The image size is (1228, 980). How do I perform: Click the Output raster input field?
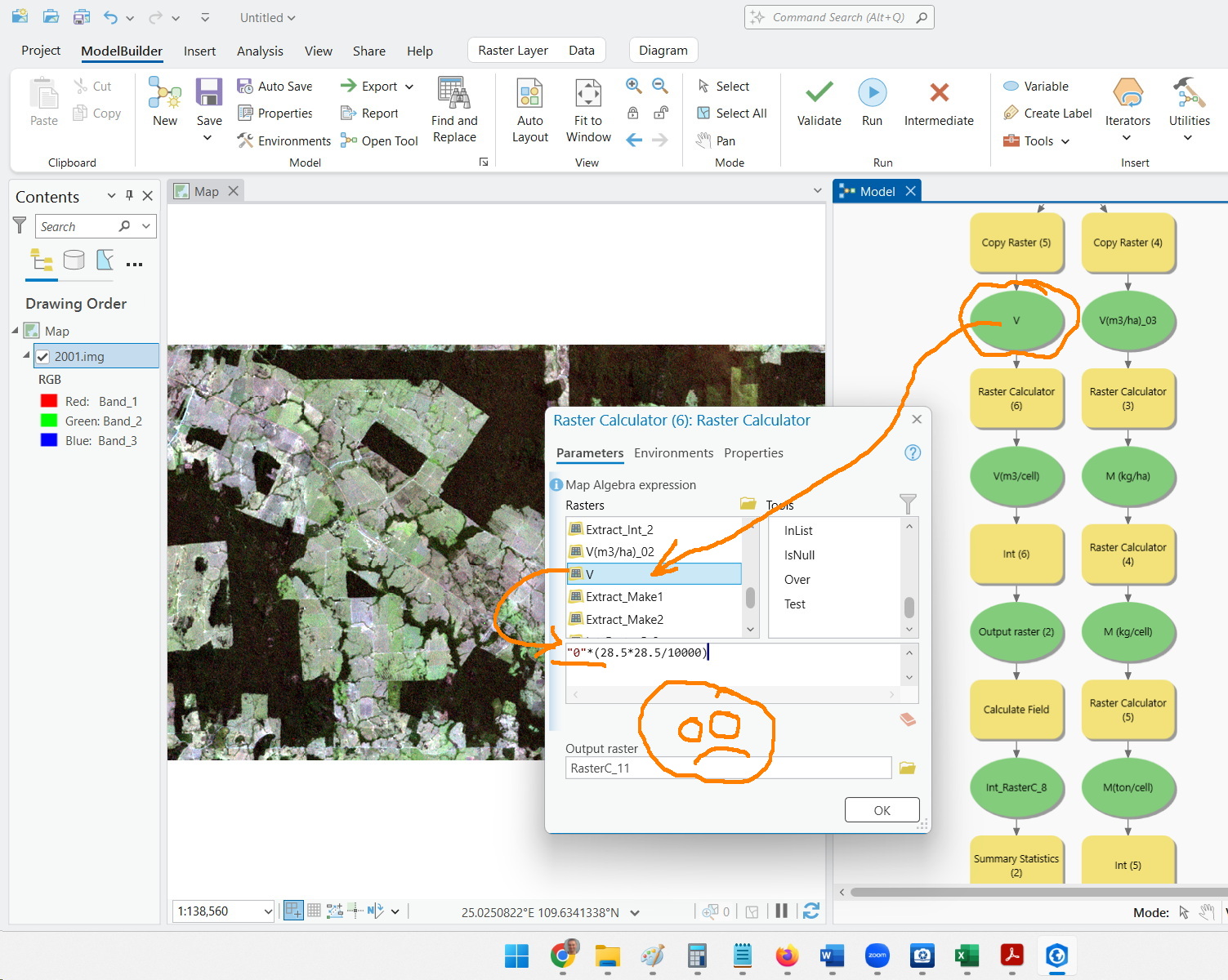pyautogui.click(x=728, y=768)
